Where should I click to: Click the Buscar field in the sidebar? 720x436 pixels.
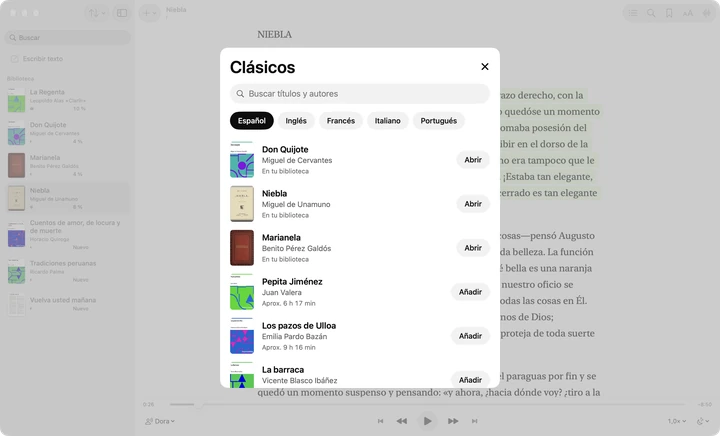tap(68, 38)
